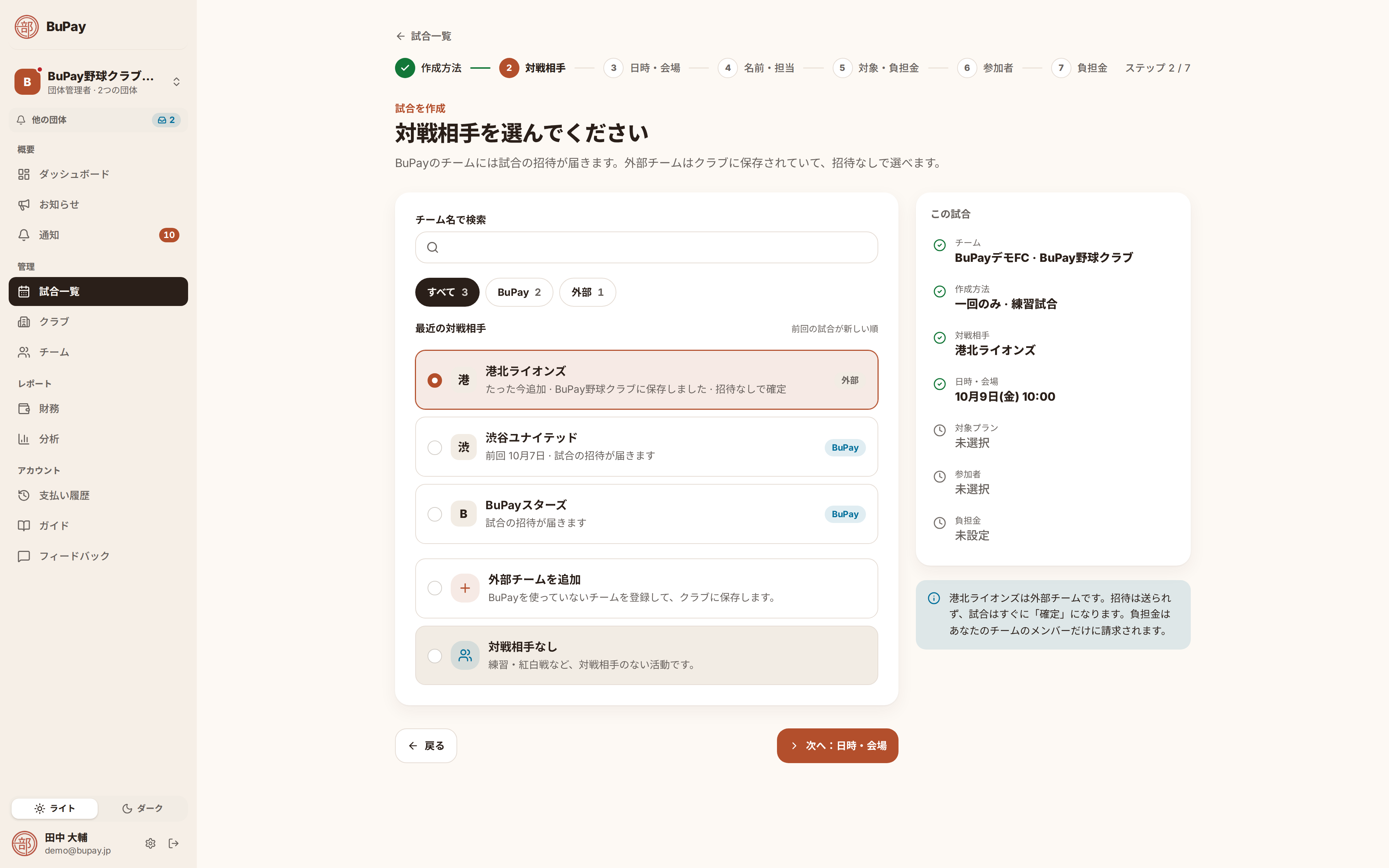Open 試合一覧 in the sidebar
The image size is (1389, 868).
point(98,292)
